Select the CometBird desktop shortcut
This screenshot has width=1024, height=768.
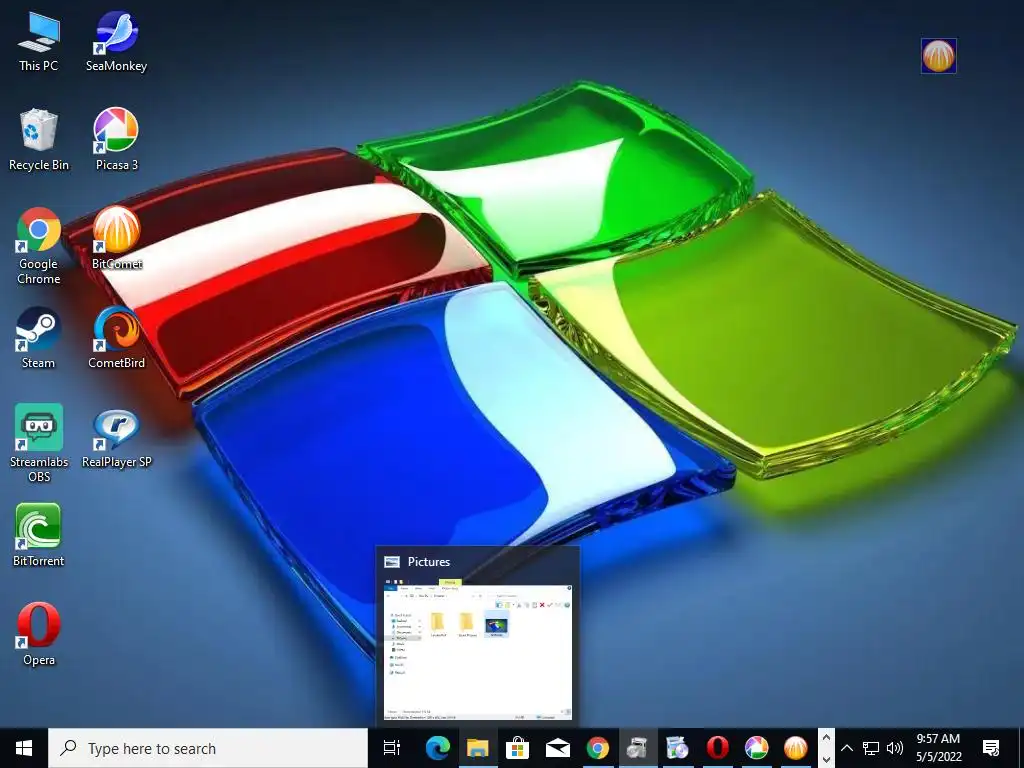(x=116, y=338)
